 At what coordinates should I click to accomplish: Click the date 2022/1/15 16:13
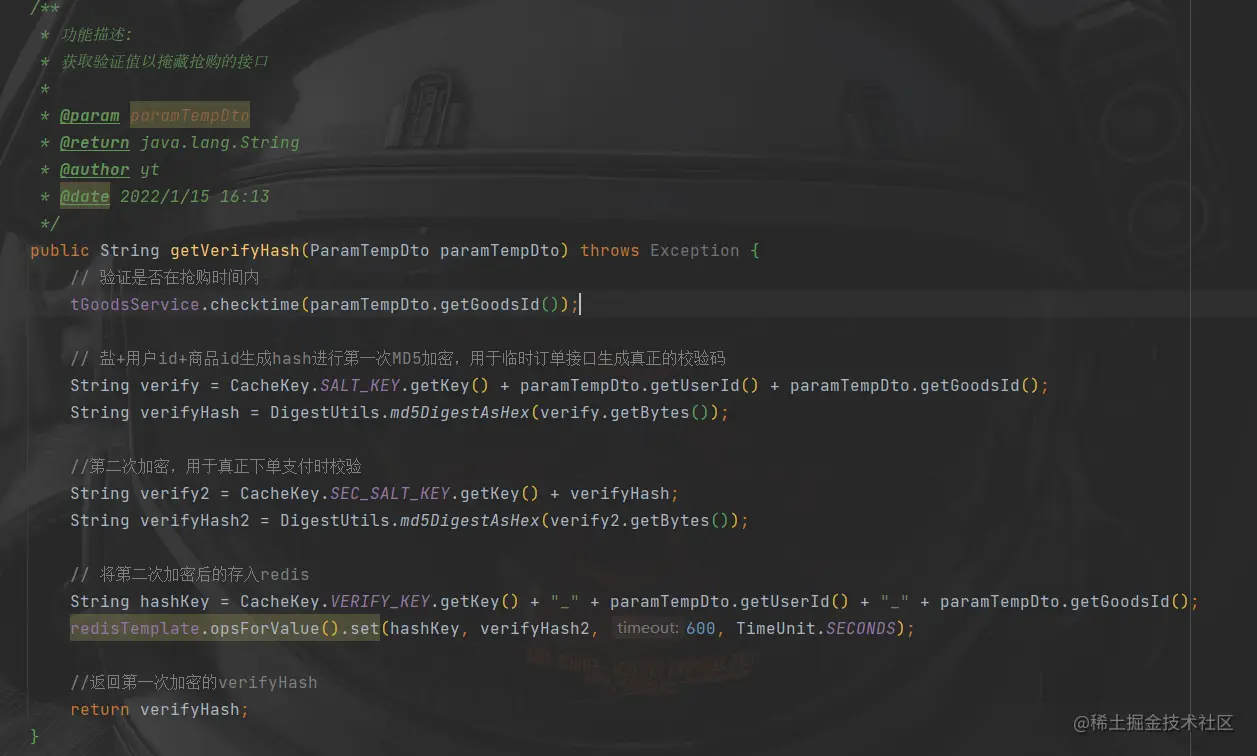coord(195,197)
